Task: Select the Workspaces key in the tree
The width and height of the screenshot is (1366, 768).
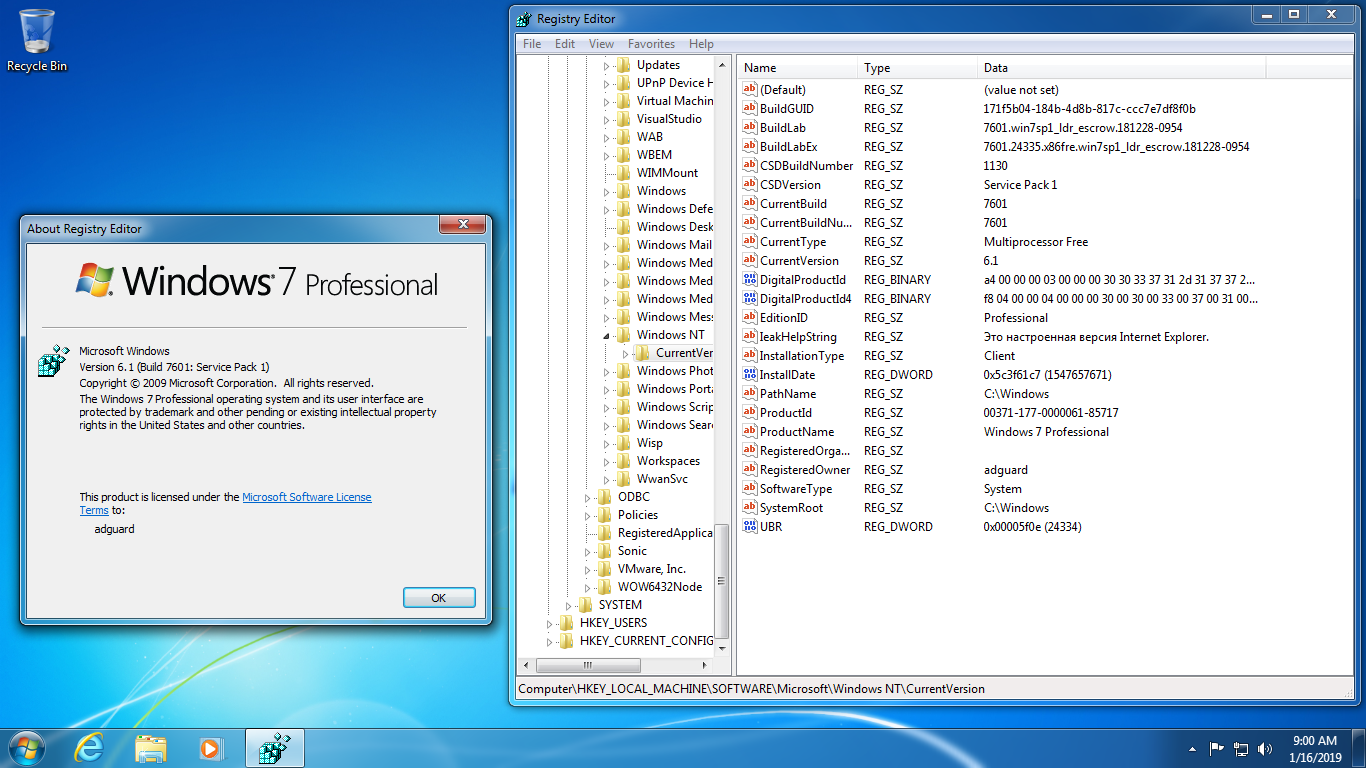Action: (x=668, y=460)
